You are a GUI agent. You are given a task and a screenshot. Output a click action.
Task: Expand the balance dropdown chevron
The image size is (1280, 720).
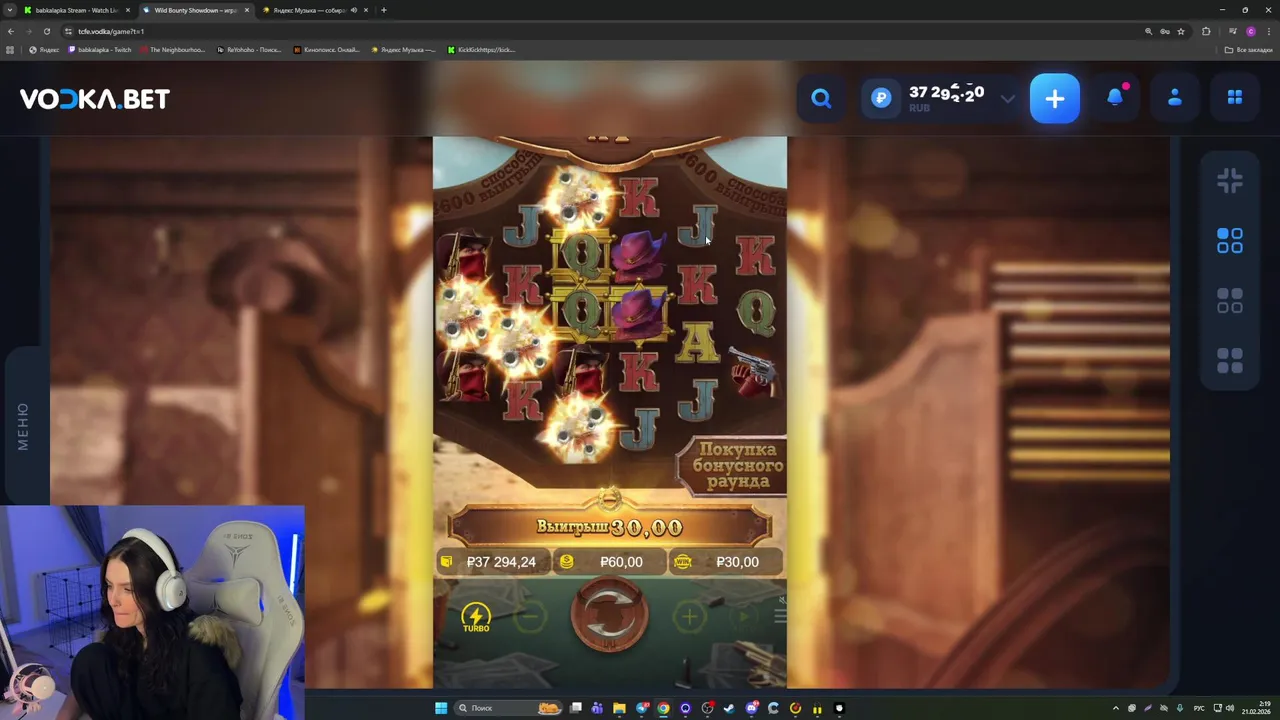tap(1007, 98)
